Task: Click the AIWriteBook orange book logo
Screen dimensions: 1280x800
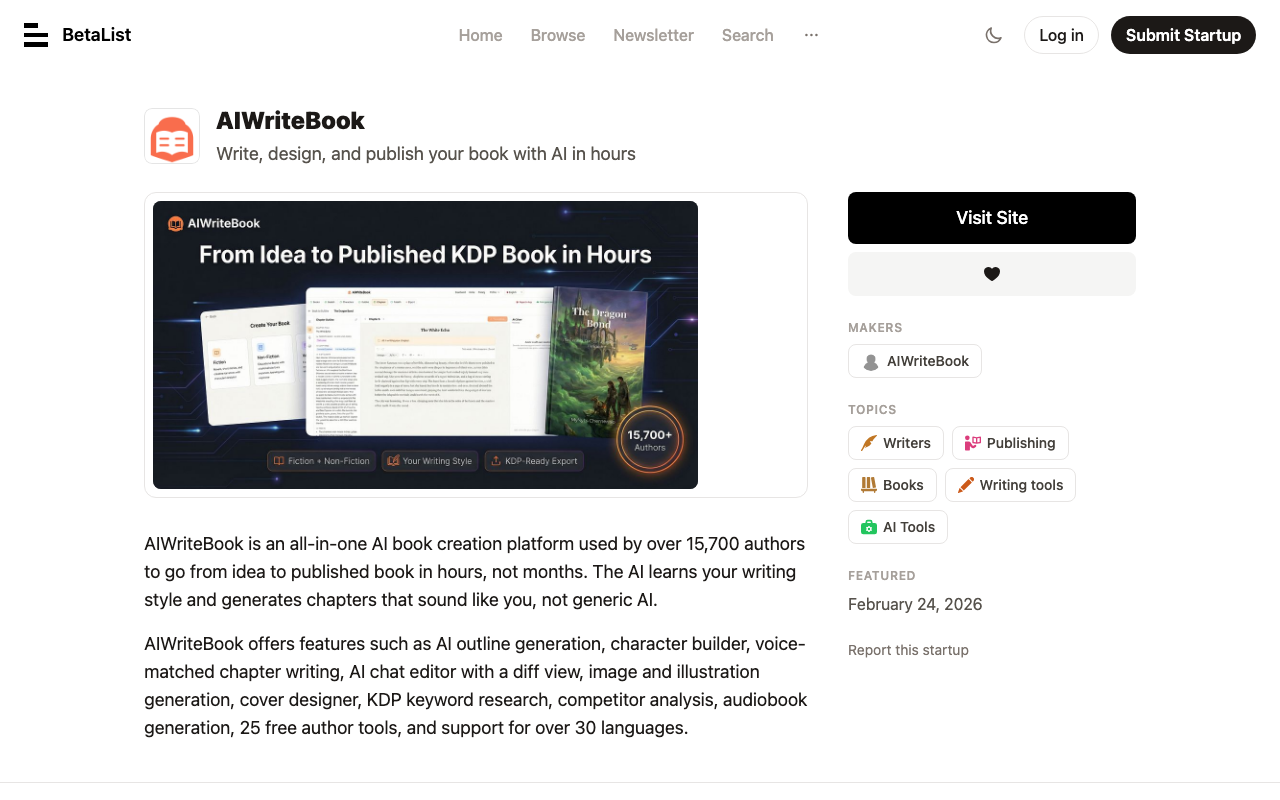Action: (172, 136)
